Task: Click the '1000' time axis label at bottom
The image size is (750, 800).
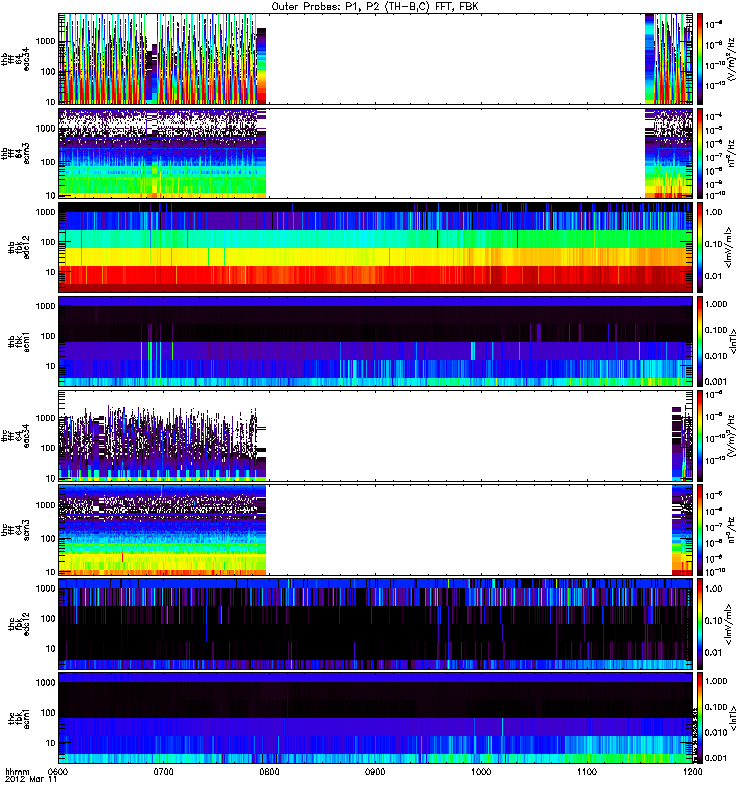Action: coord(481,772)
